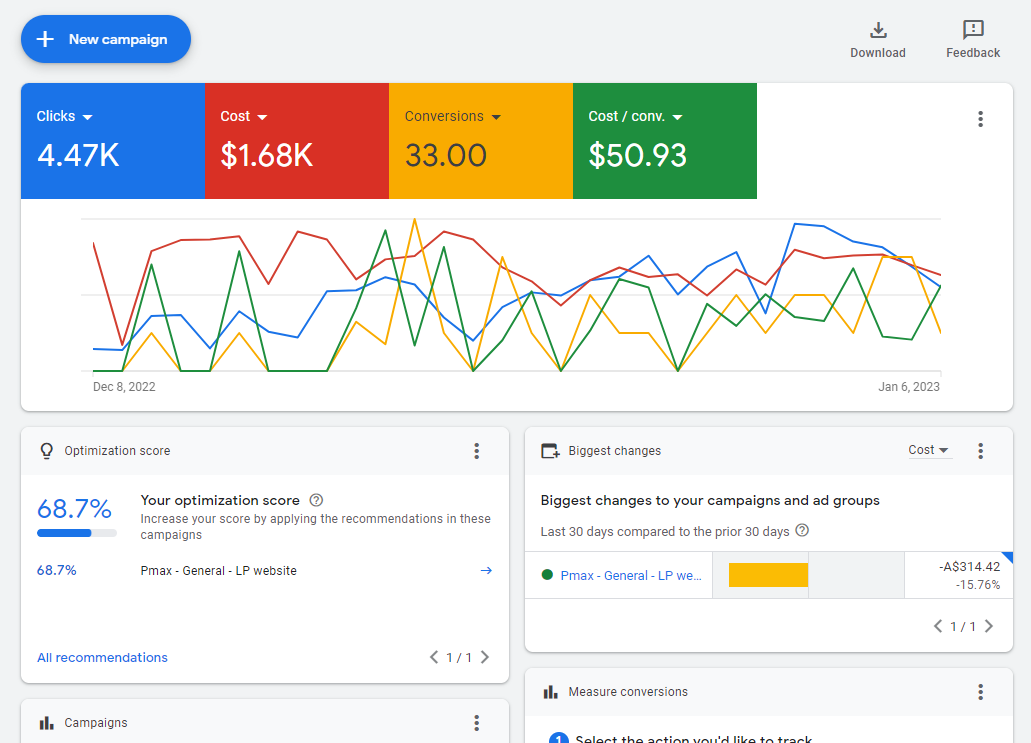The width and height of the screenshot is (1031, 743).
Task: Go to next page in Biggest changes
Action: pyautogui.click(x=989, y=627)
